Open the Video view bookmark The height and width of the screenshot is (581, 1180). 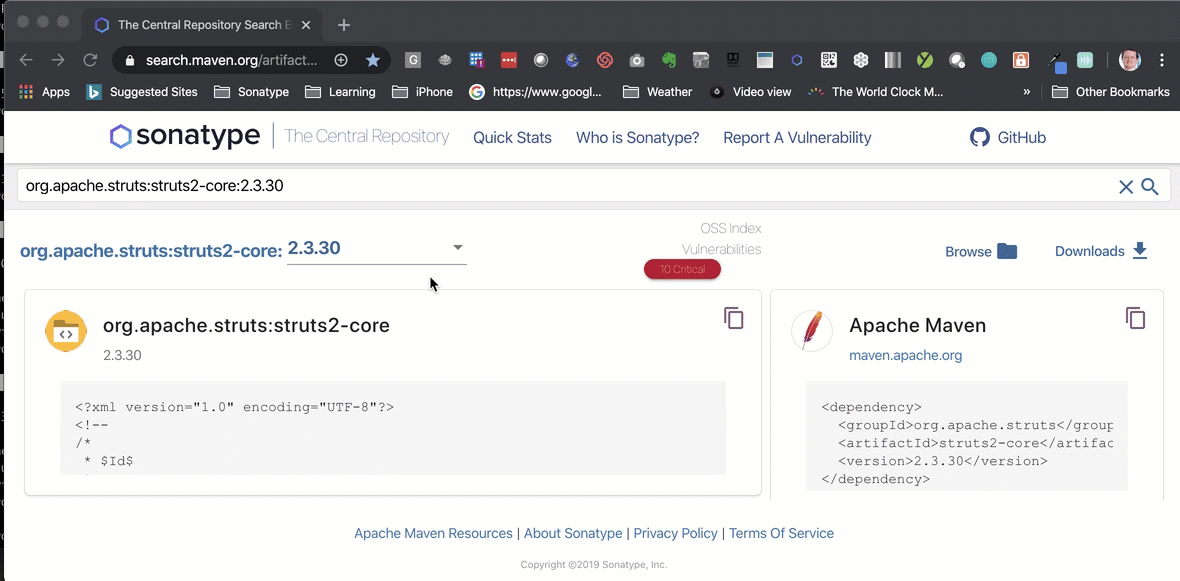751,92
